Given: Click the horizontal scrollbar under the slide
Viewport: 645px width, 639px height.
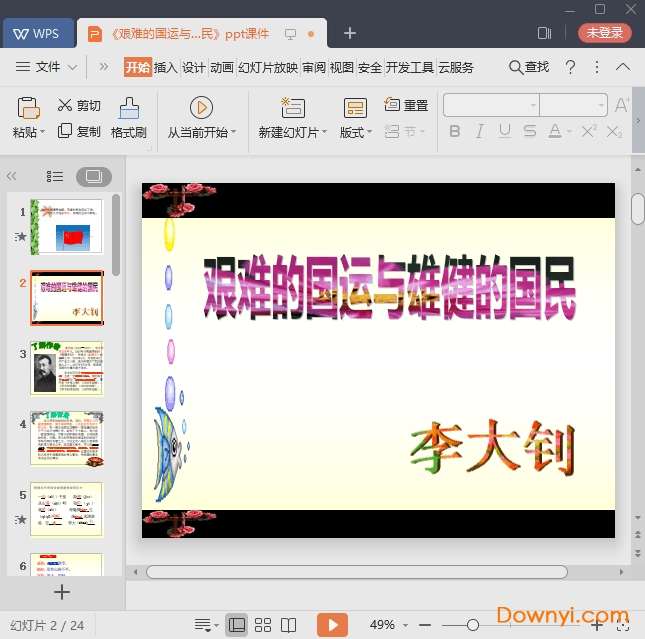Looking at the screenshot, I should [357, 572].
